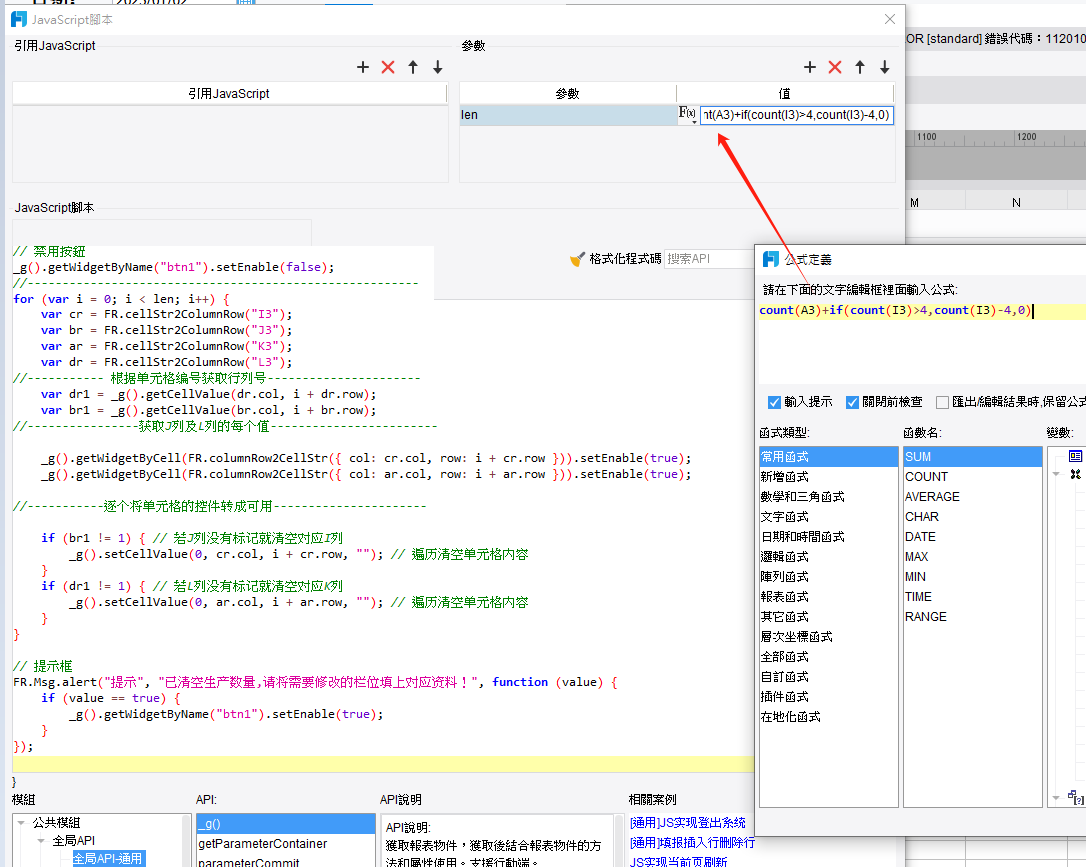
Task: Open the 填报插入行删除行 example link
Action: coord(692,843)
